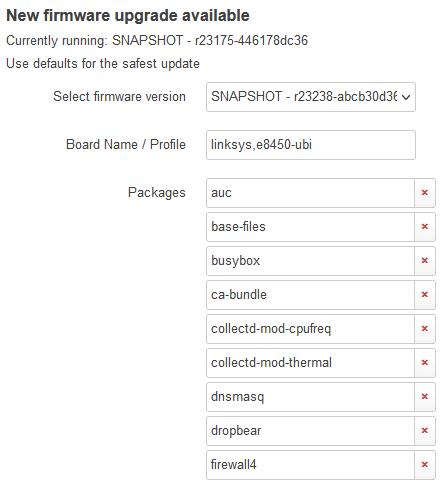Click the collectd-mod-cpufreq text field
The image size is (447, 483).
(x=310, y=329)
